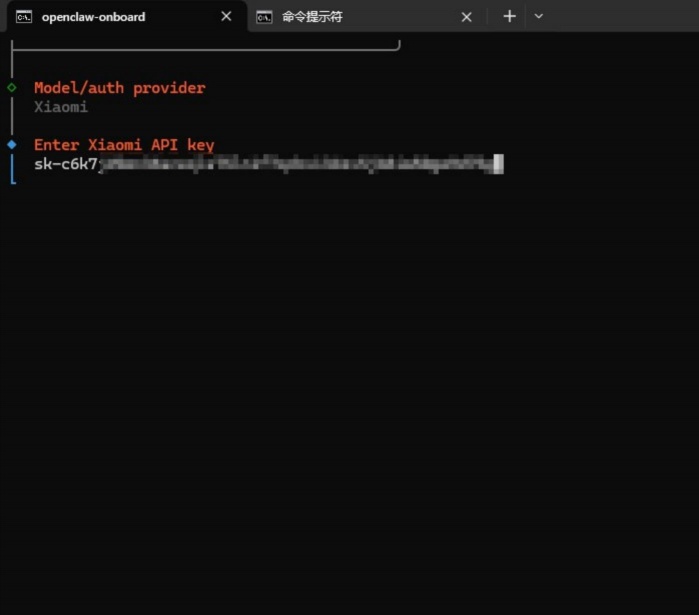Click the green diamond step marker
The height and width of the screenshot is (615, 699).
(x=12, y=88)
